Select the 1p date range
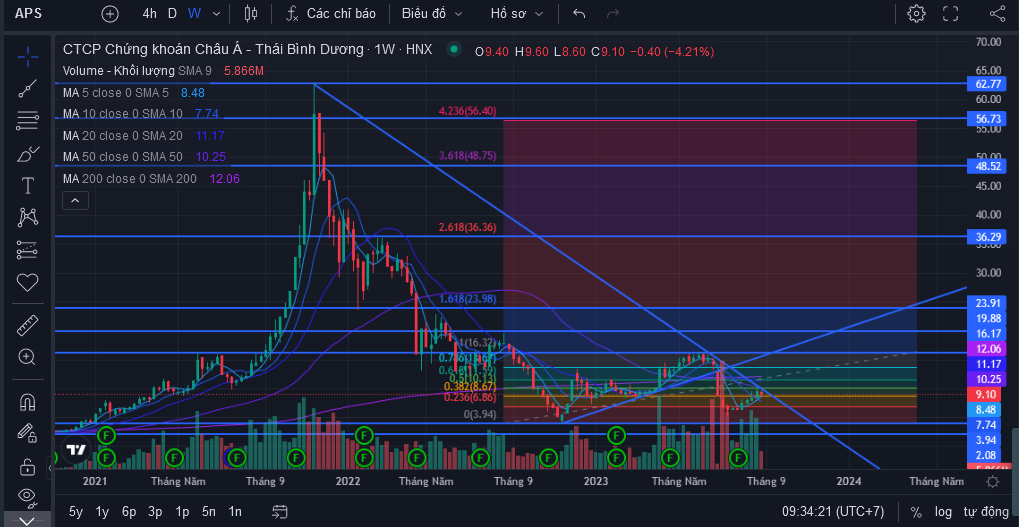 click(x=182, y=511)
